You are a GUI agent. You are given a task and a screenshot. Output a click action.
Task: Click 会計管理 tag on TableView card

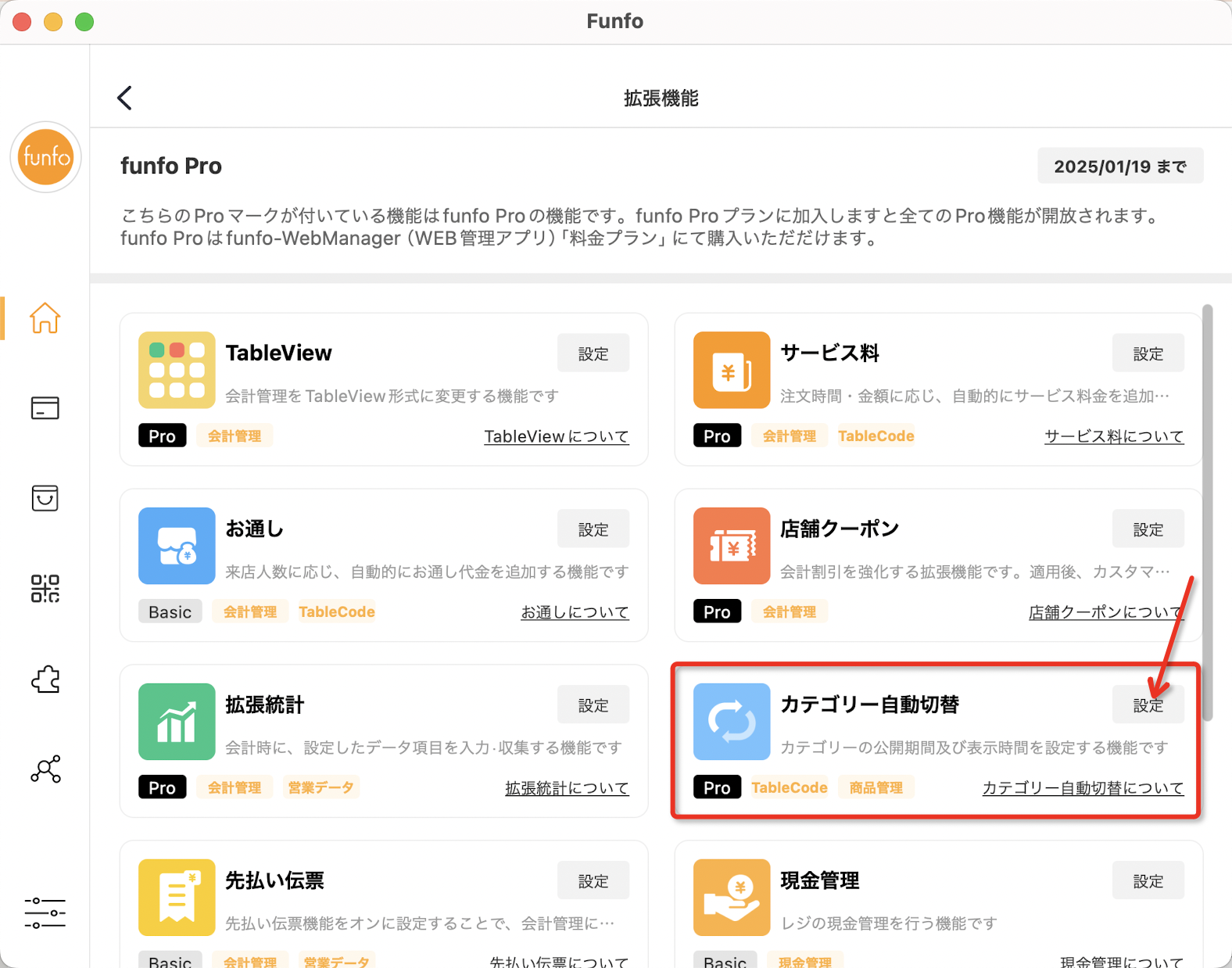(x=235, y=436)
